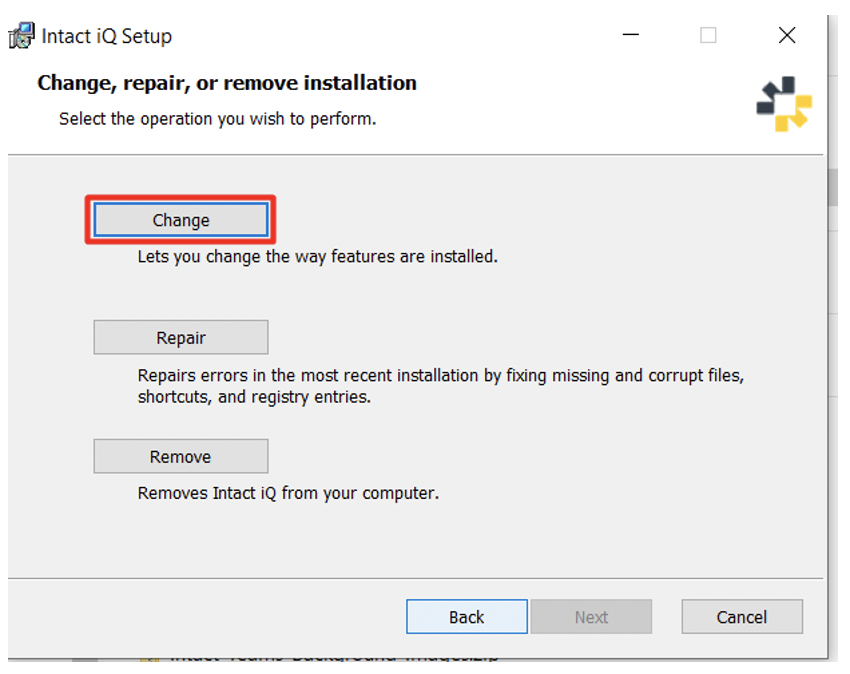Select the highlighted Change button
The image size is (850, 674).
[181, 219]
